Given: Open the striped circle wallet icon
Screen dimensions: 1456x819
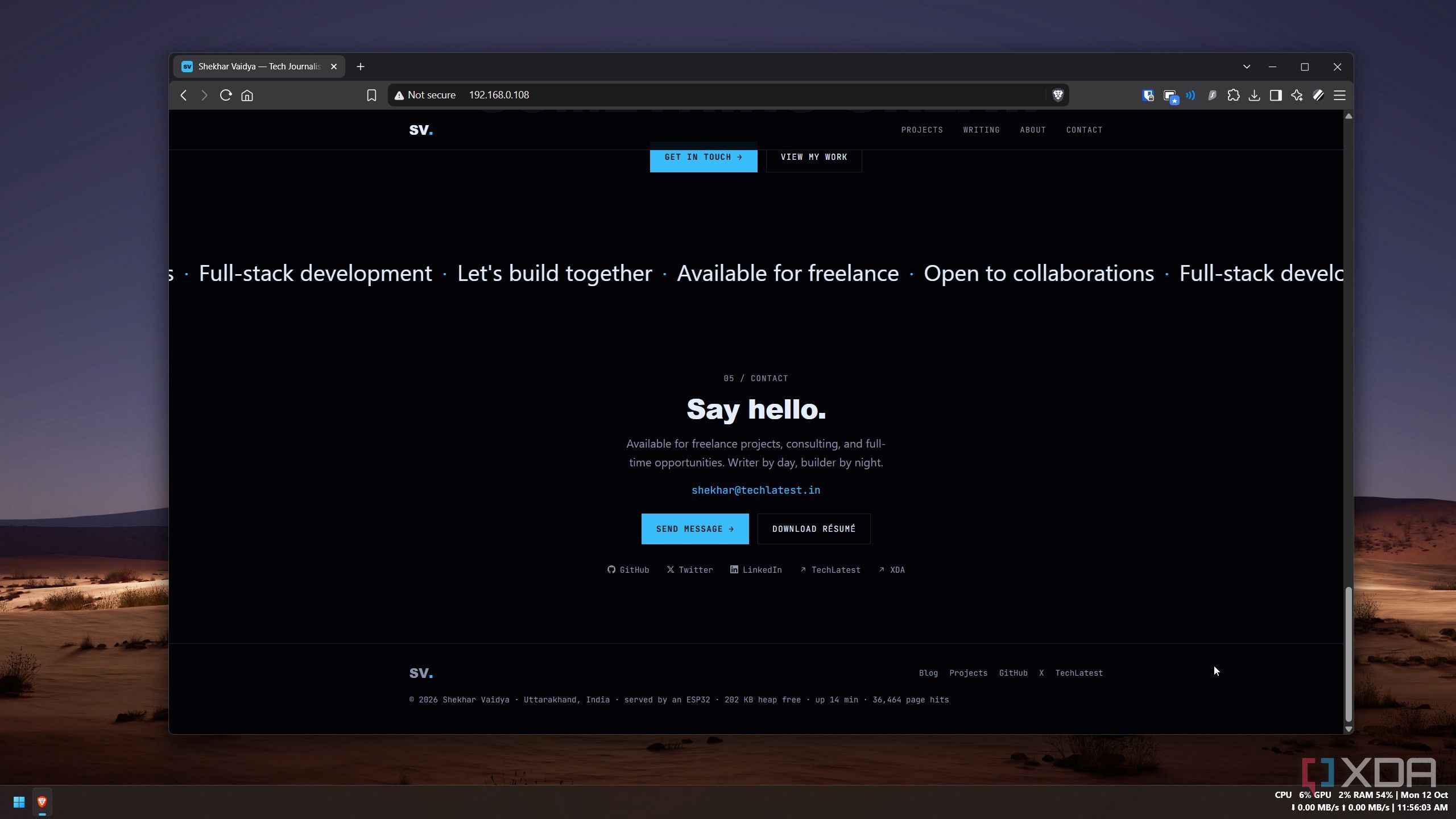Looking at the screenshot, I should click(1318, 95).
